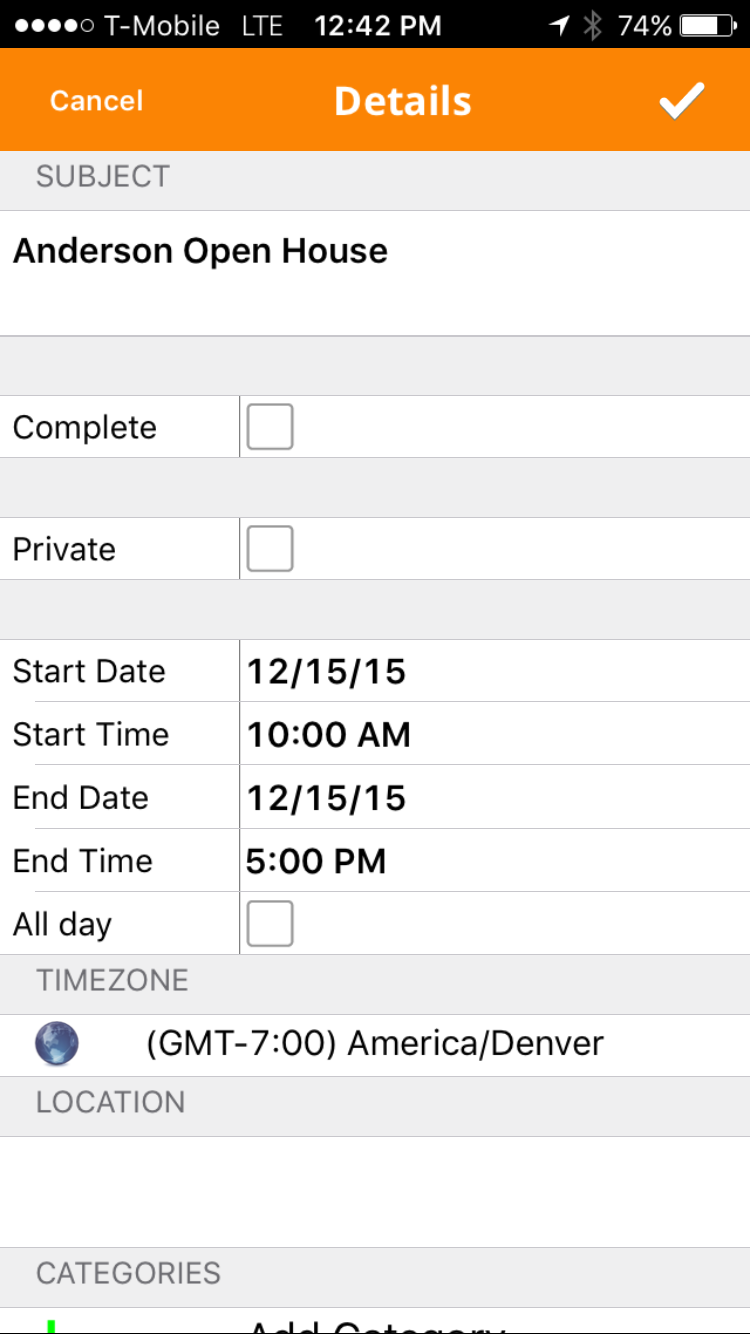Tap the empty Location field
This screenshot has width=750, height=1334.
(375, 1192)
